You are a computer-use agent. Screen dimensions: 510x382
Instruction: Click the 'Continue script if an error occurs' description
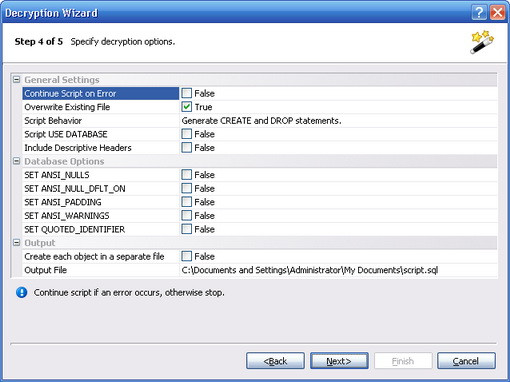click(x=129, y=293)
